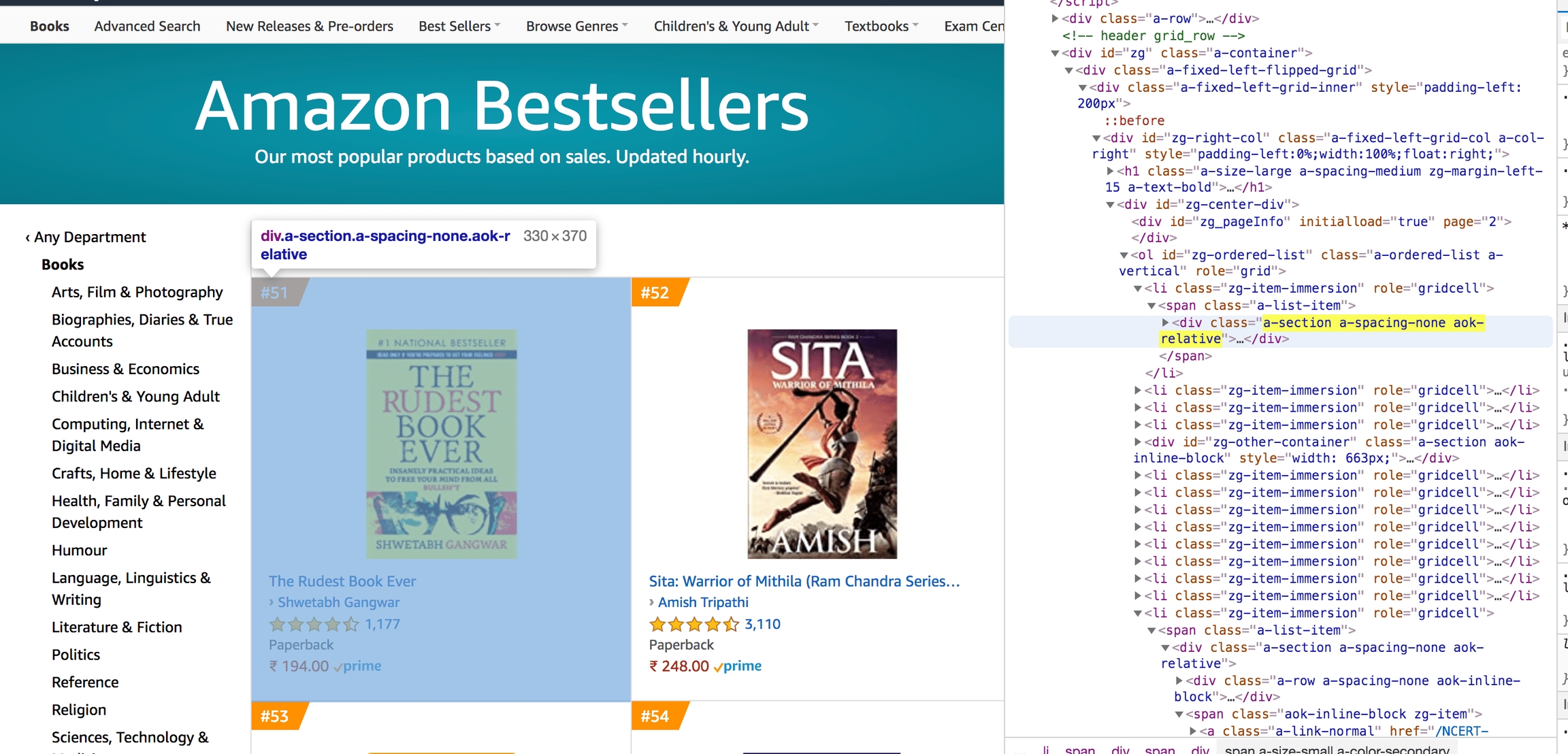Open Advanced Search in nav bar
Image resolution: width=1568 pixels, height=754 pixels.
[147, 26]
